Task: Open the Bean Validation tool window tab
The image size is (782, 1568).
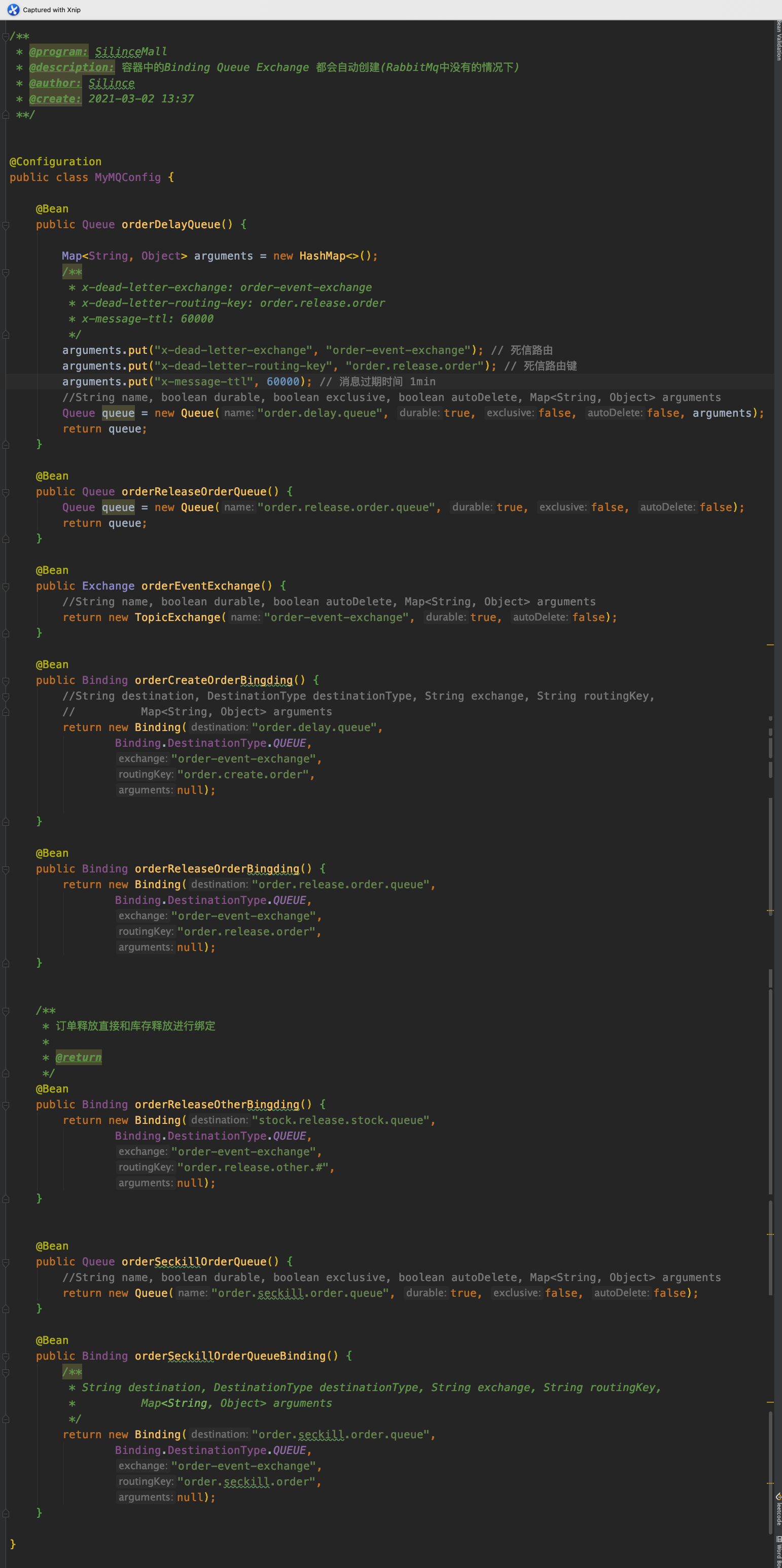Action: [778, 40]
